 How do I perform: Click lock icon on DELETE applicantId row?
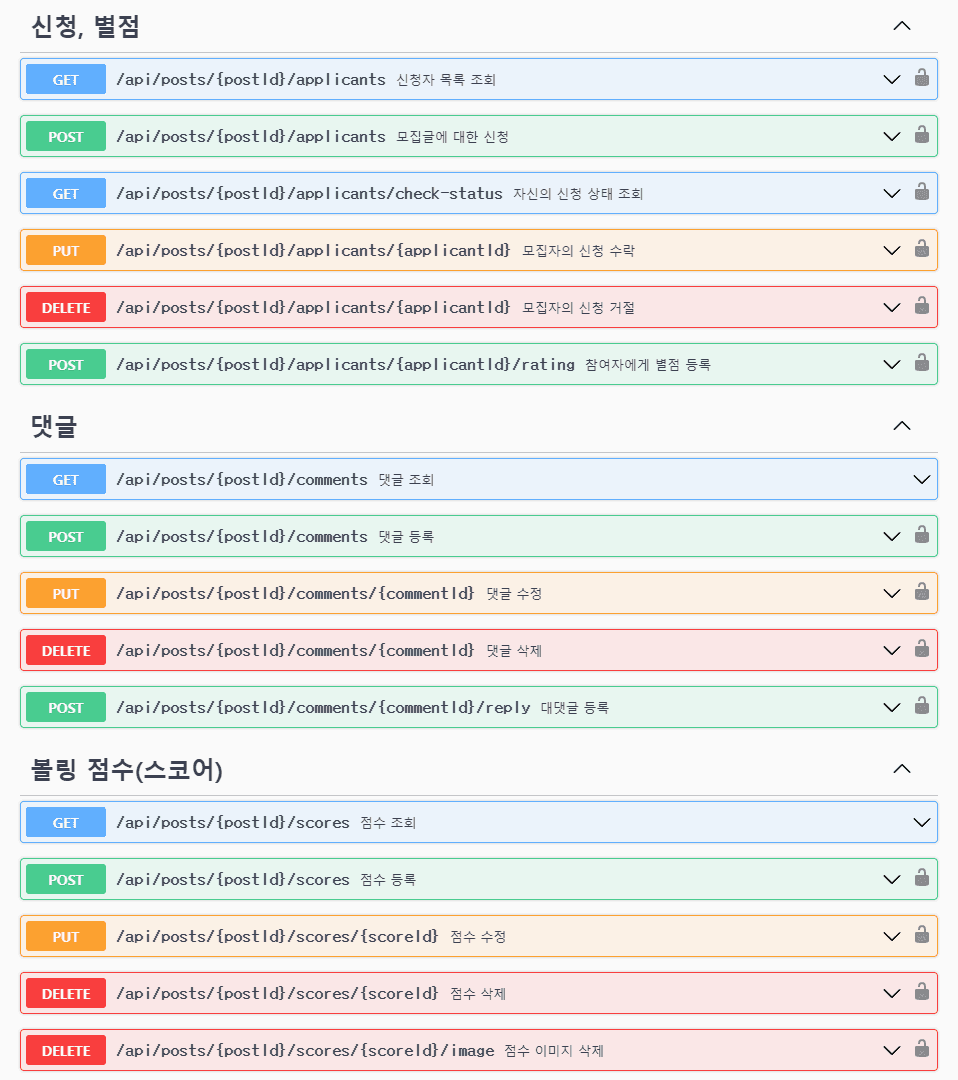click(x=921, y=307)
